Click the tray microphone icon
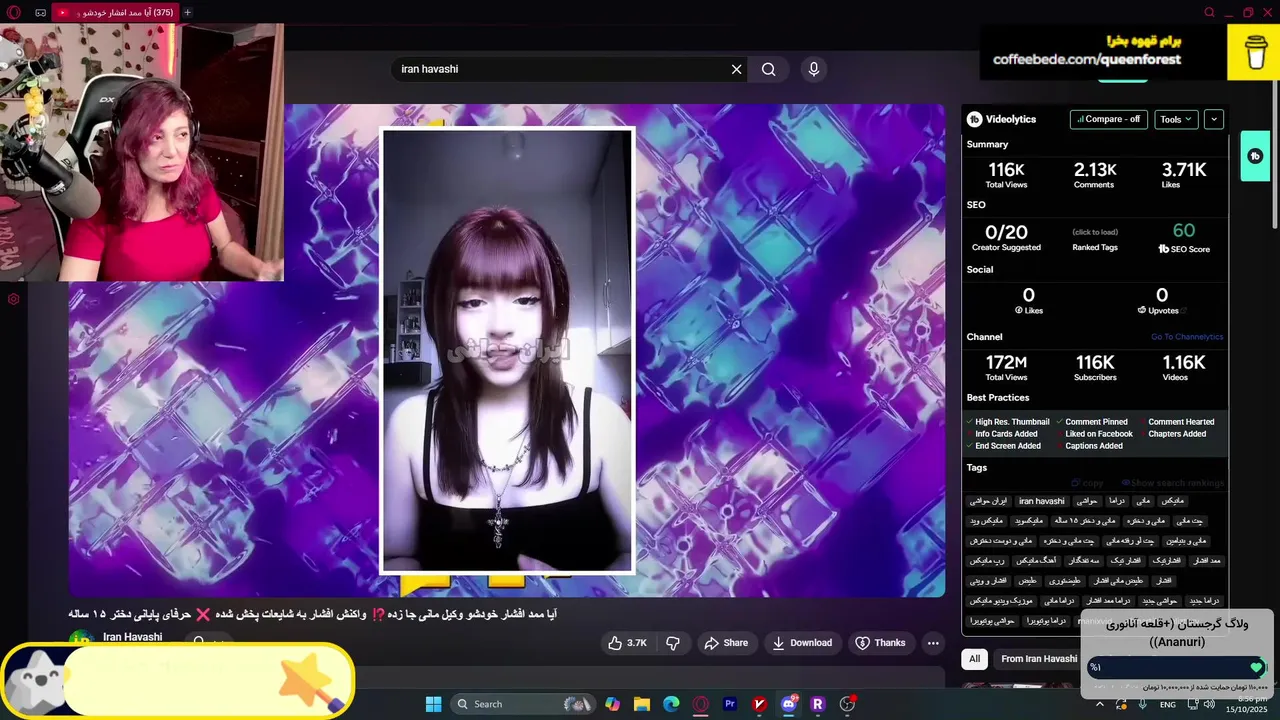The width and height of the screenshot is (1280, 720). [1142, 704]
